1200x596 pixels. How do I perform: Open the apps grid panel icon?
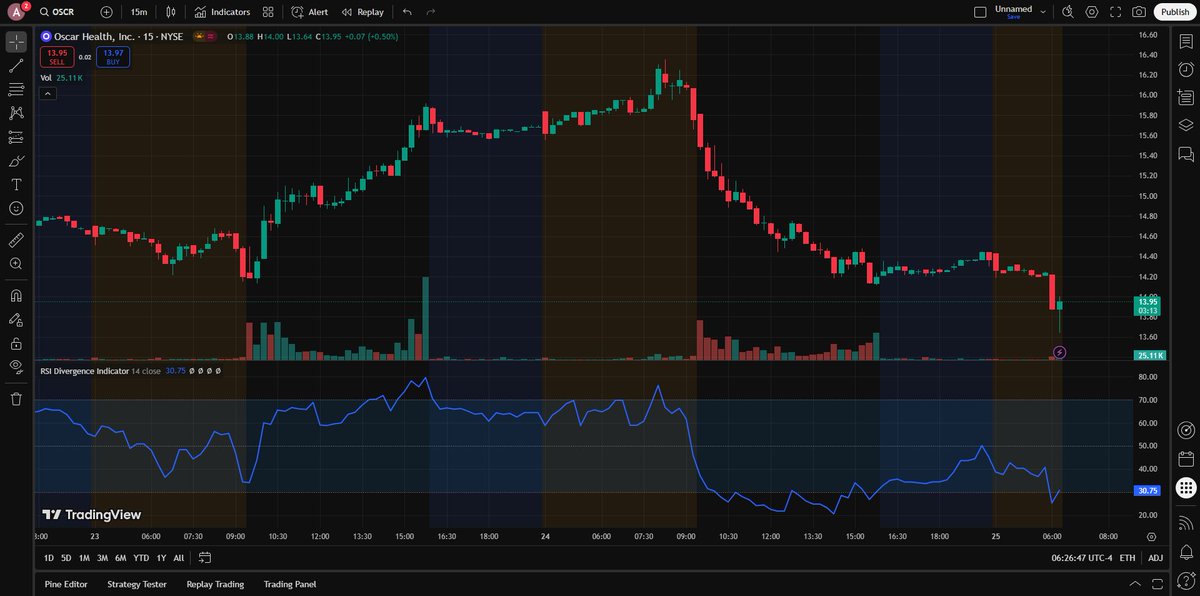coord(1186,488)
